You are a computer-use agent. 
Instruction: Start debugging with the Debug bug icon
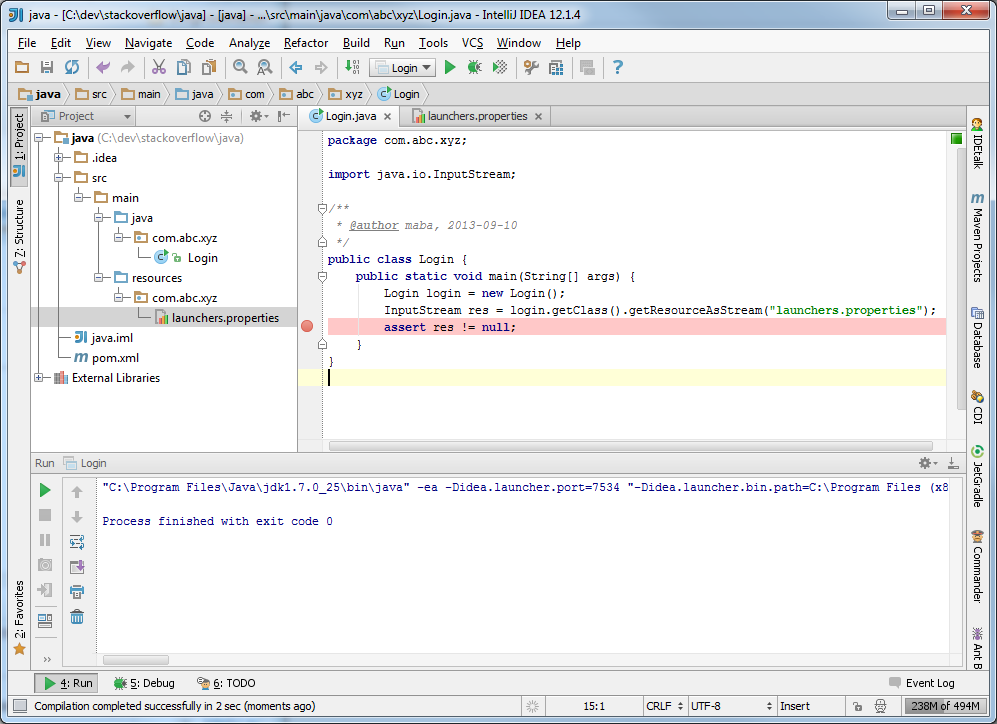[x=474, y=67]
